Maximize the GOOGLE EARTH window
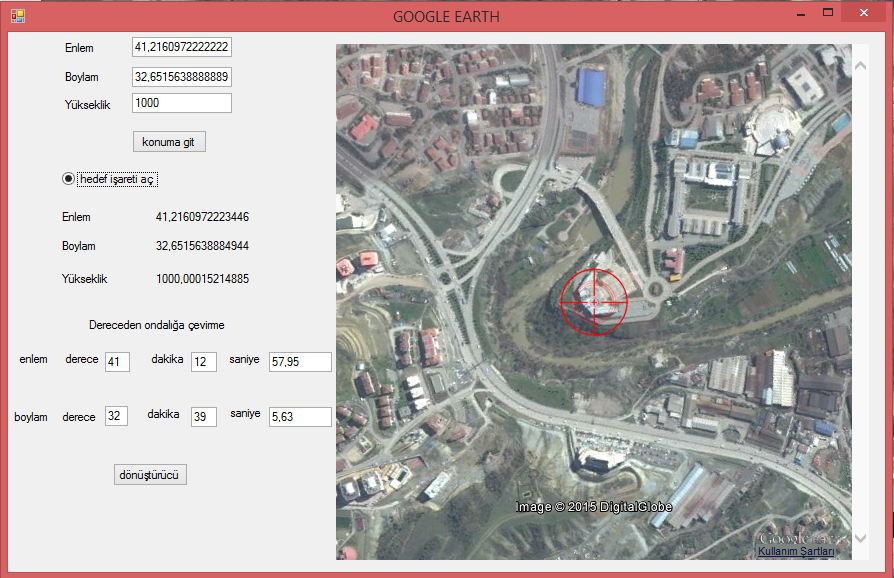Screen dimensions: 894x578 pos(828,13)
